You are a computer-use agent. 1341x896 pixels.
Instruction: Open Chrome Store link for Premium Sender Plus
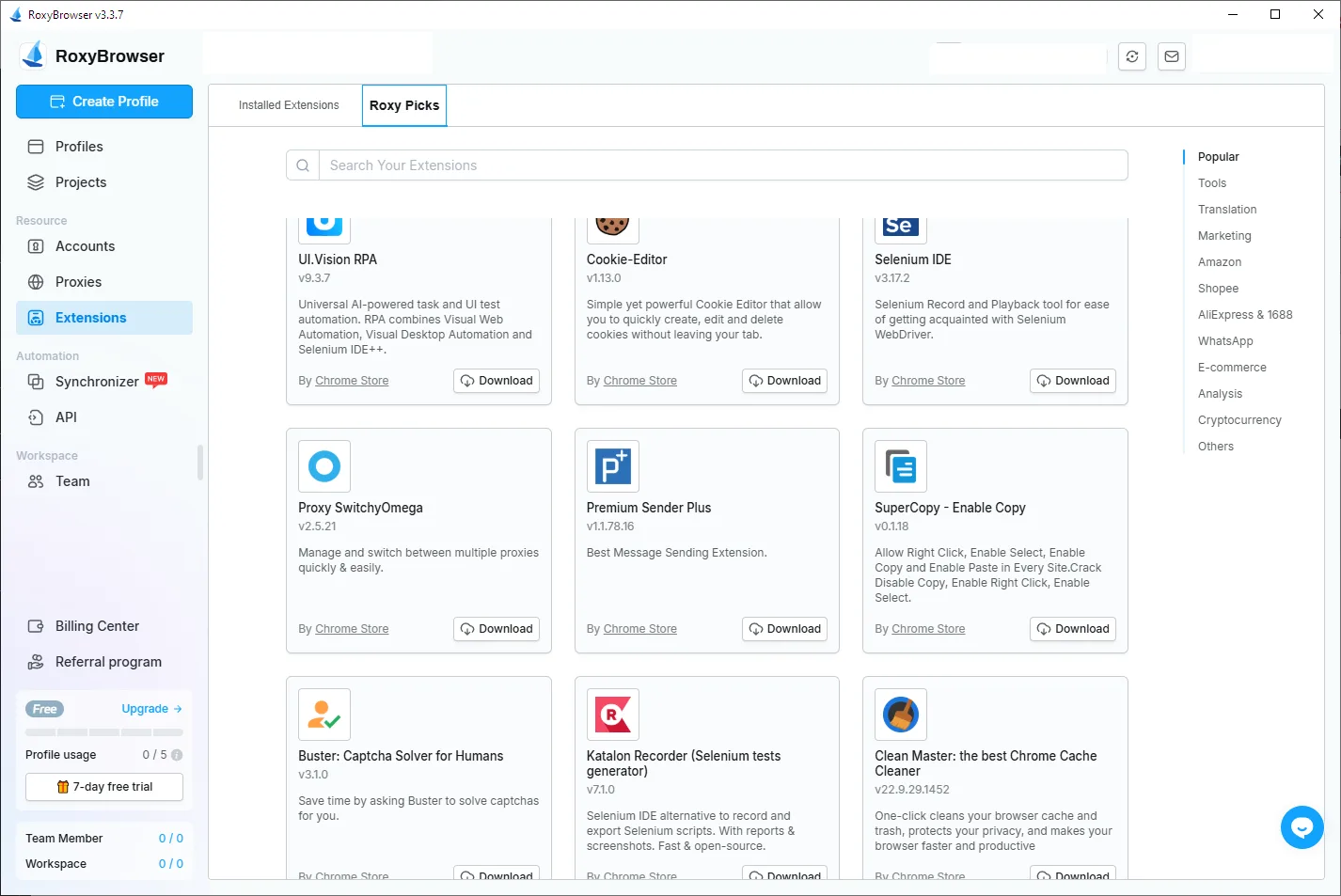640,629
